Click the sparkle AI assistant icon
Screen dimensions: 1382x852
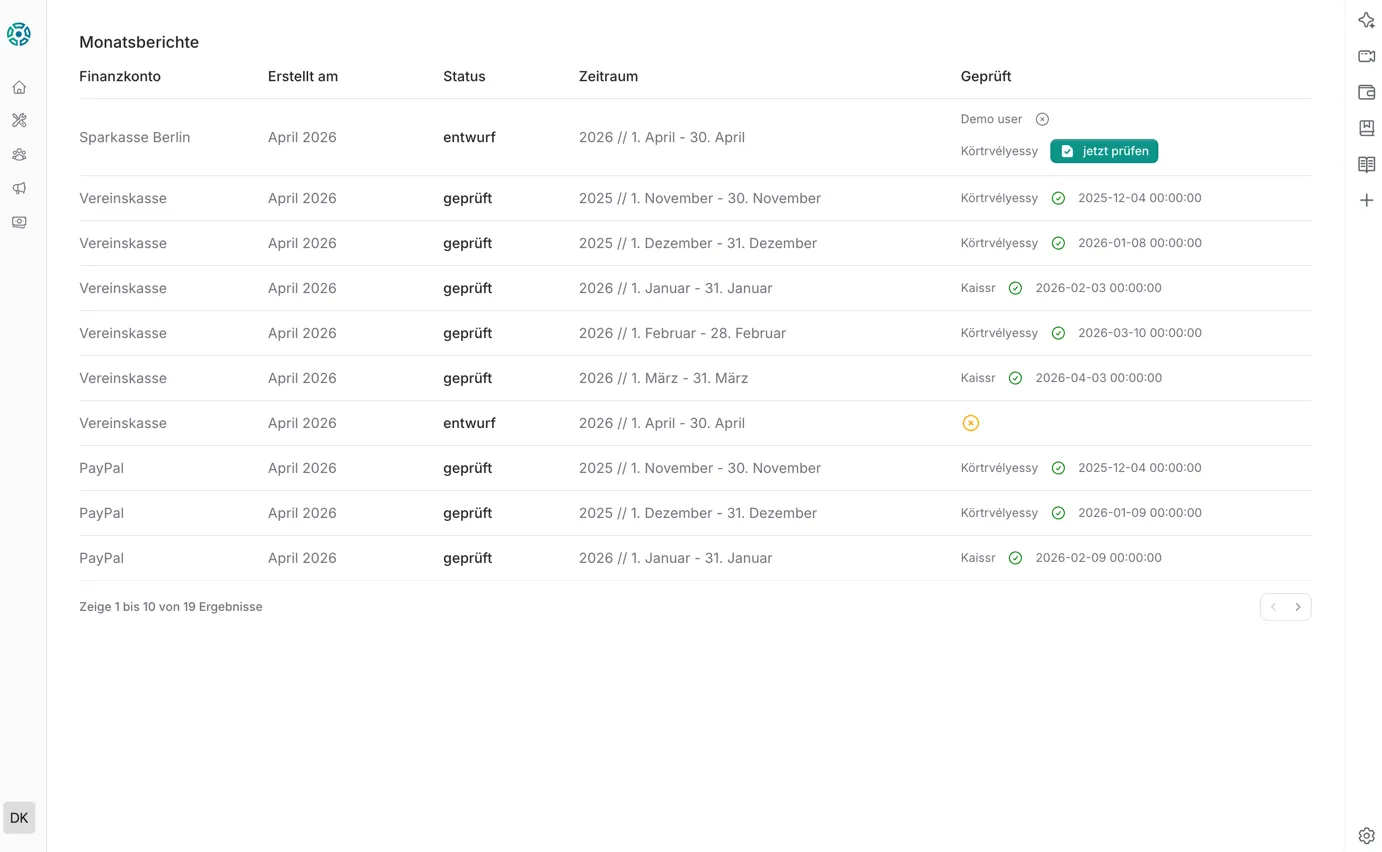(1366, 20)
